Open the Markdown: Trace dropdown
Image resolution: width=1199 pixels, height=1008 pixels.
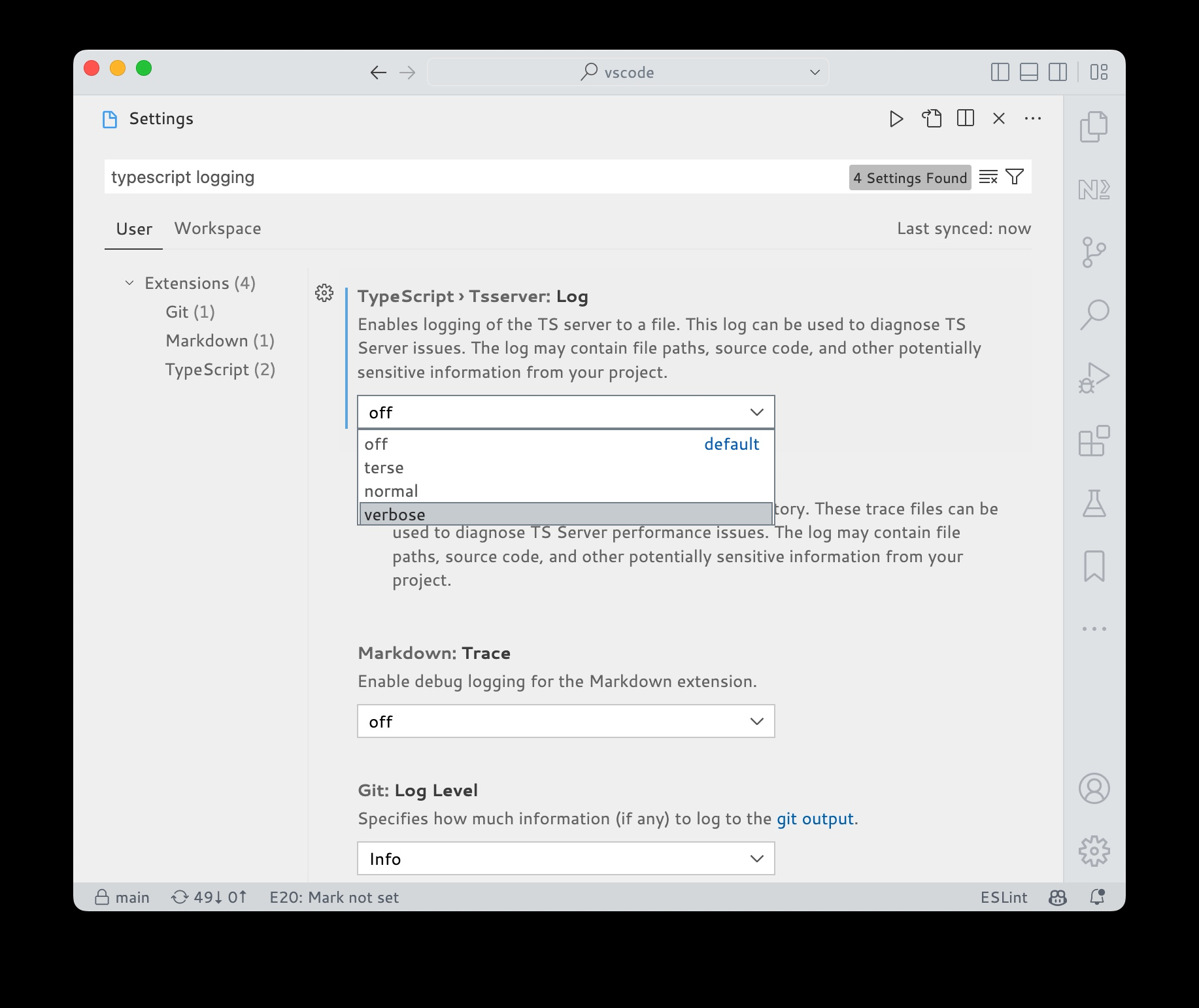tap(565, 721)
